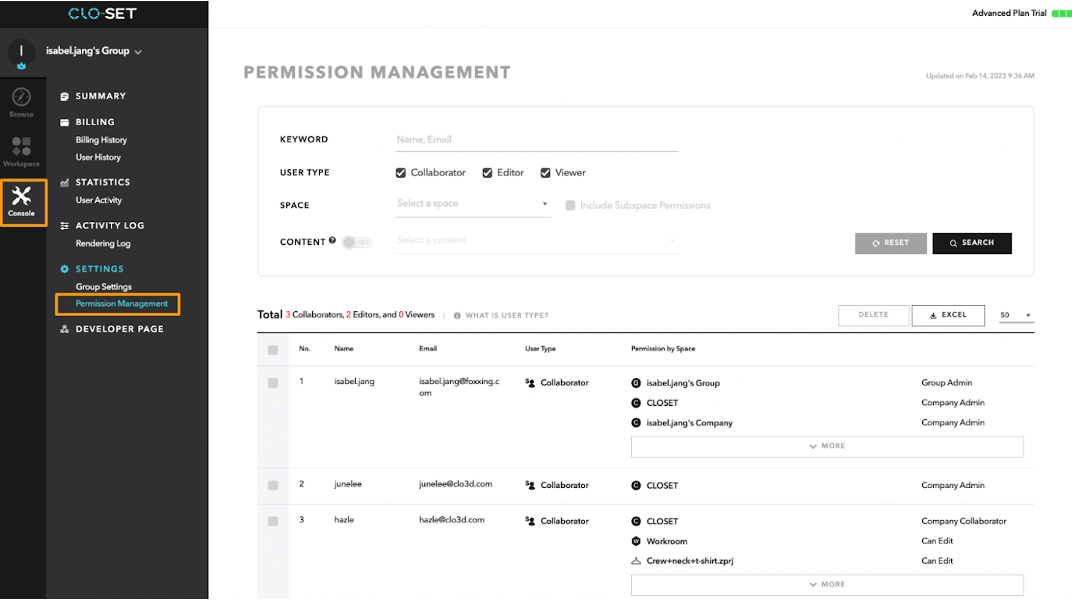The width and height of the screenshot is (1072, 600).
Task: Open the Select a space dropdown
Action: [472, 203]
